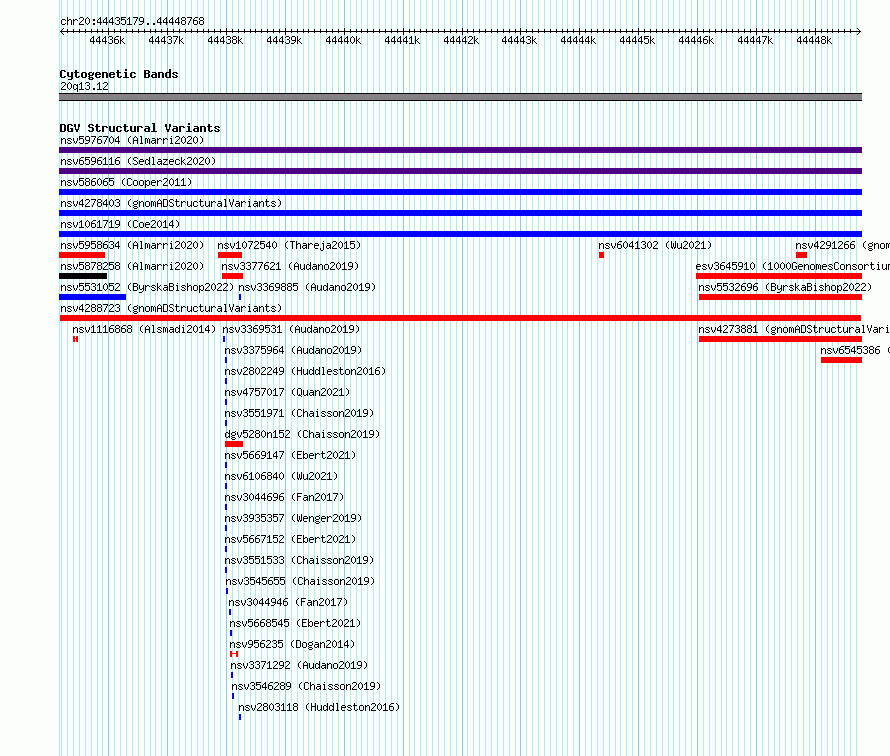The height and width of the screenshot is (756, 890).
Task: Open nsv1072540 (Thareja2015) variant label
Action: pyautogui.click(x=289, y=245)
